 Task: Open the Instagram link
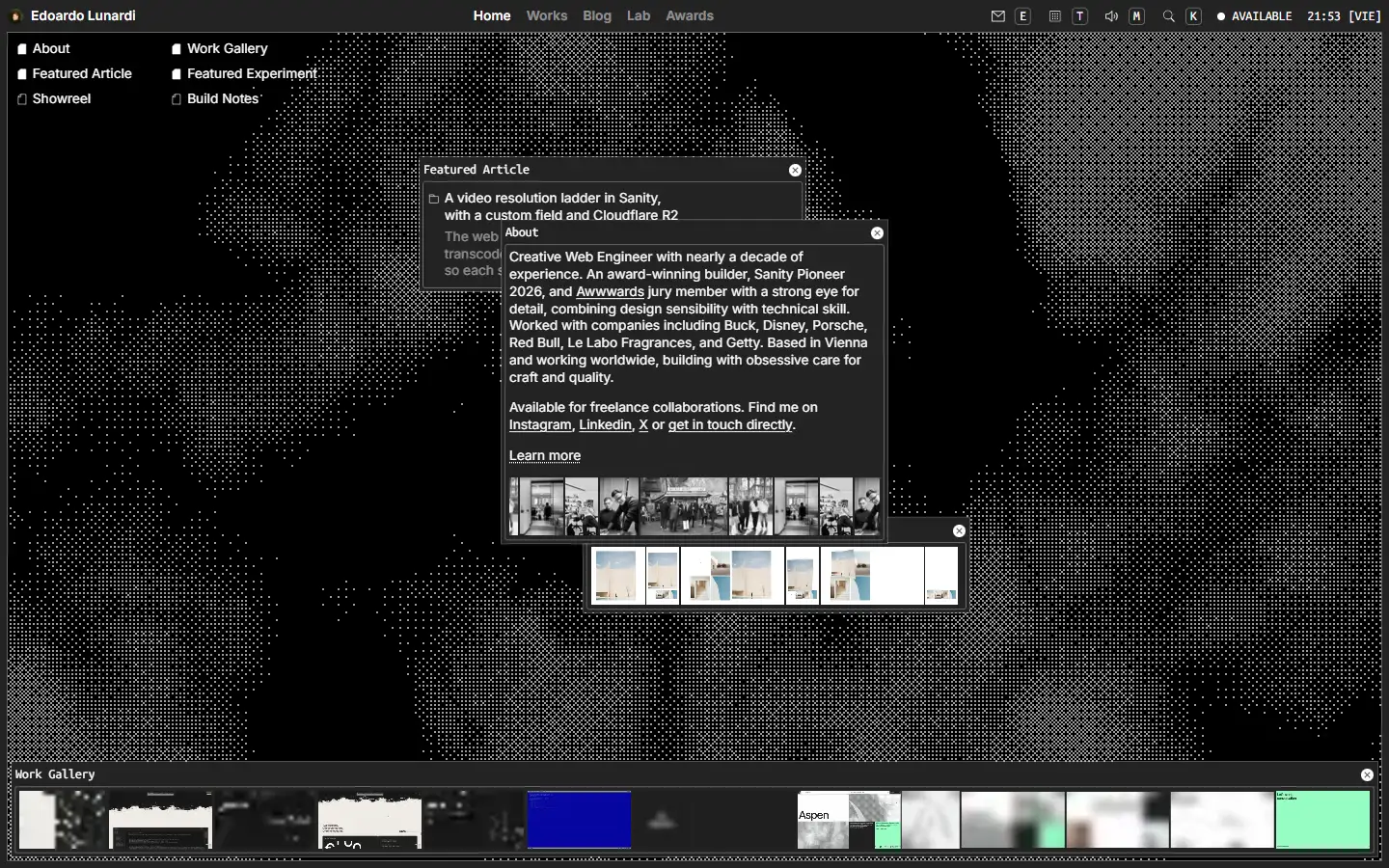click(x=540, y=424)
